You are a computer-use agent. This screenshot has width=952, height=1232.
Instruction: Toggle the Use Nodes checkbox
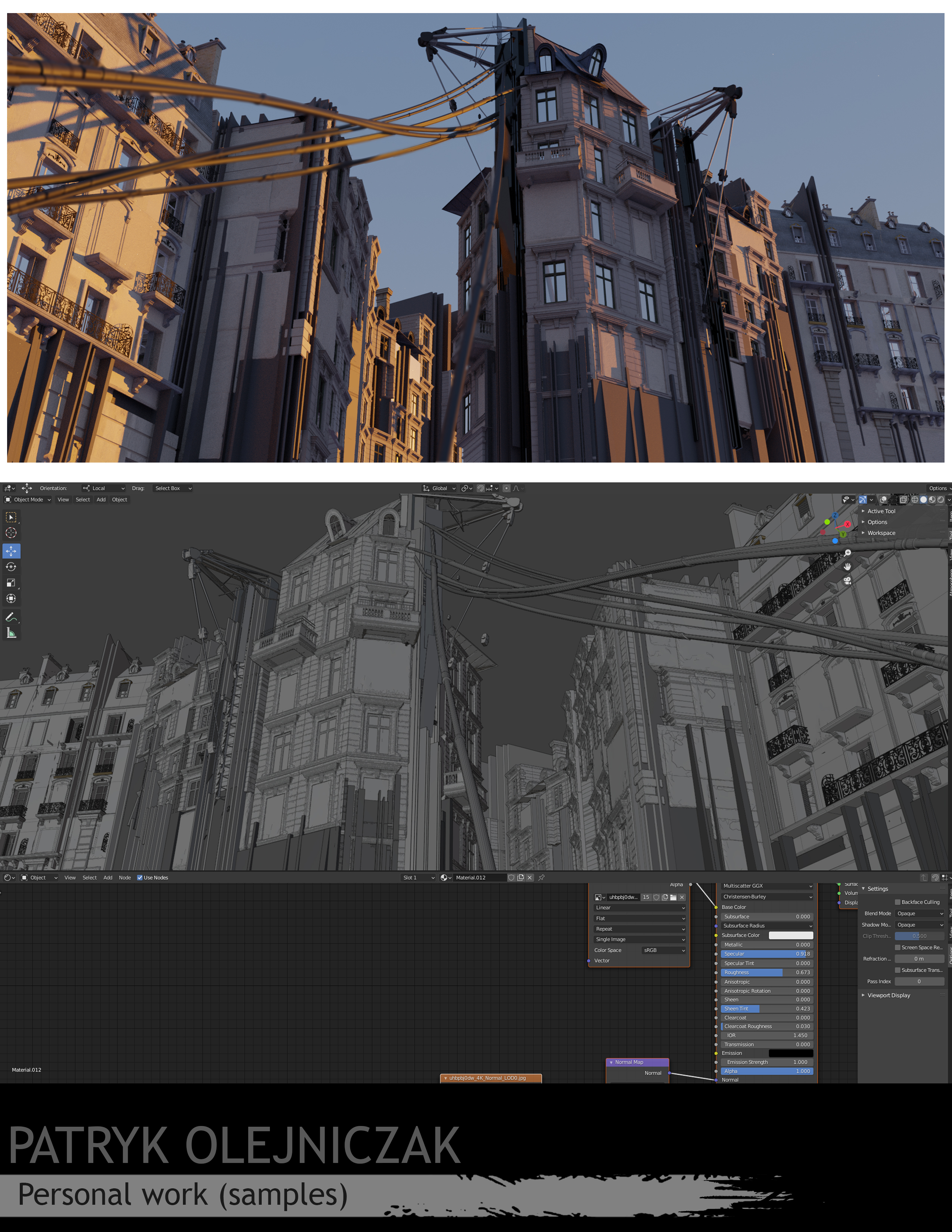coord(140,877)
